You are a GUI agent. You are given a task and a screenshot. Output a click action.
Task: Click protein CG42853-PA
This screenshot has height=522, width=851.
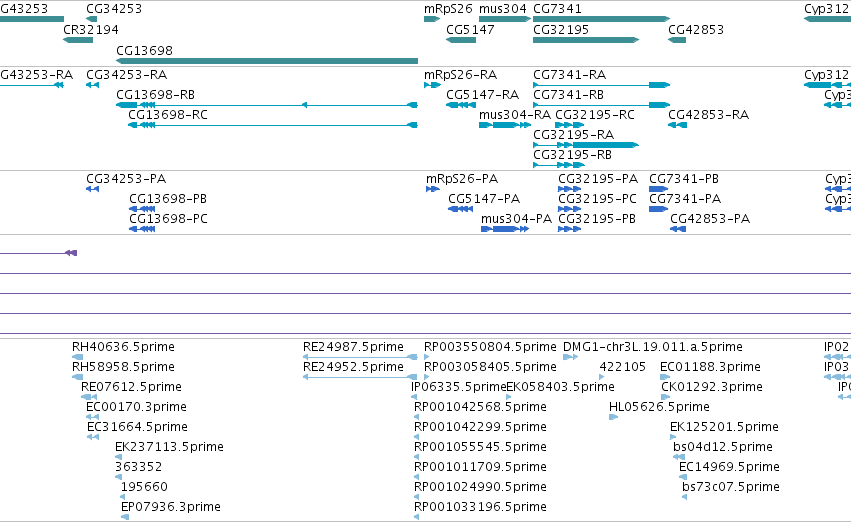coord(710,219)
